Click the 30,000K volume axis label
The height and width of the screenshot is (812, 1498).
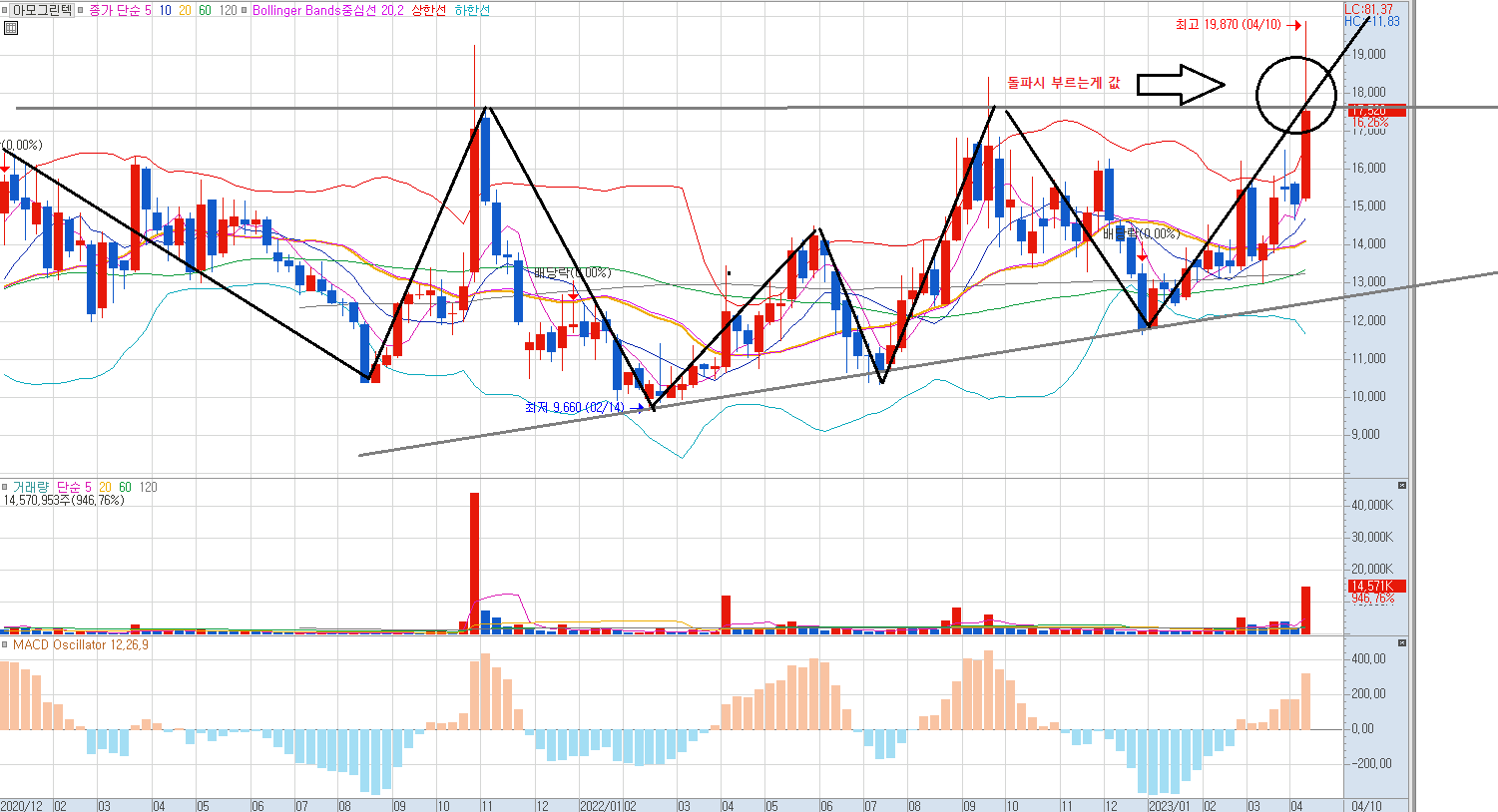pyautogui.click(x=1371, y=537)
